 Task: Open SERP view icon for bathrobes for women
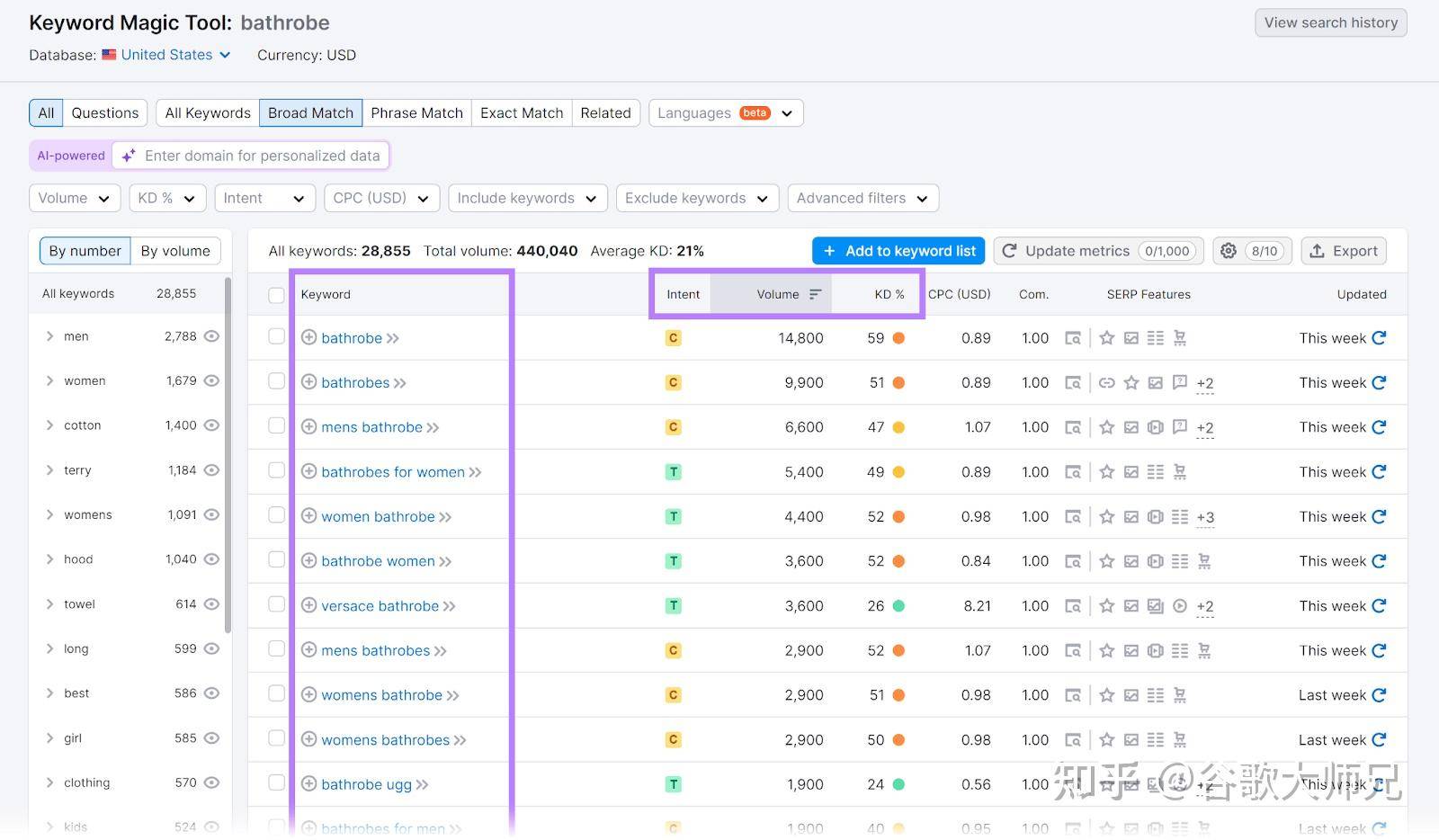(1073, 472)
